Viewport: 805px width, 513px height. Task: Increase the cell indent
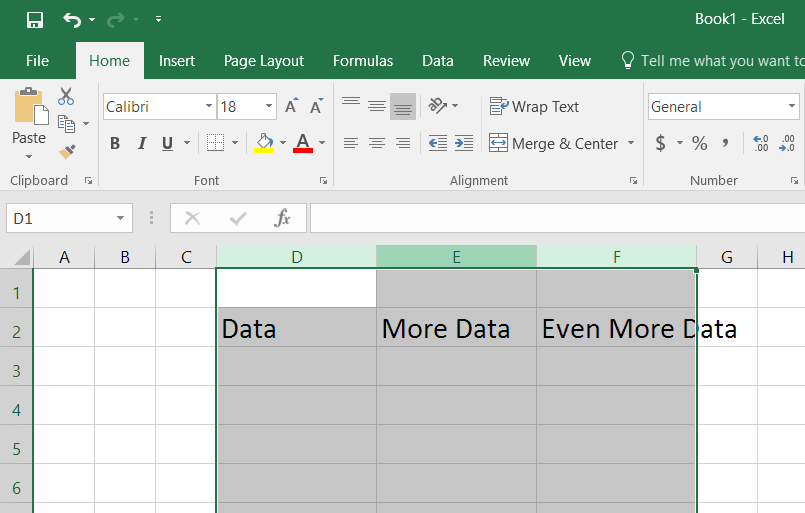(x=464, y=143)
